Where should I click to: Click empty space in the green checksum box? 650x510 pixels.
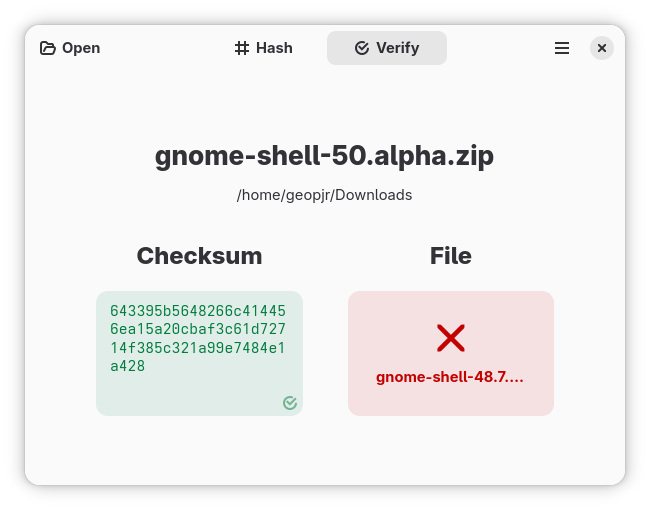[x=190, y=395]
